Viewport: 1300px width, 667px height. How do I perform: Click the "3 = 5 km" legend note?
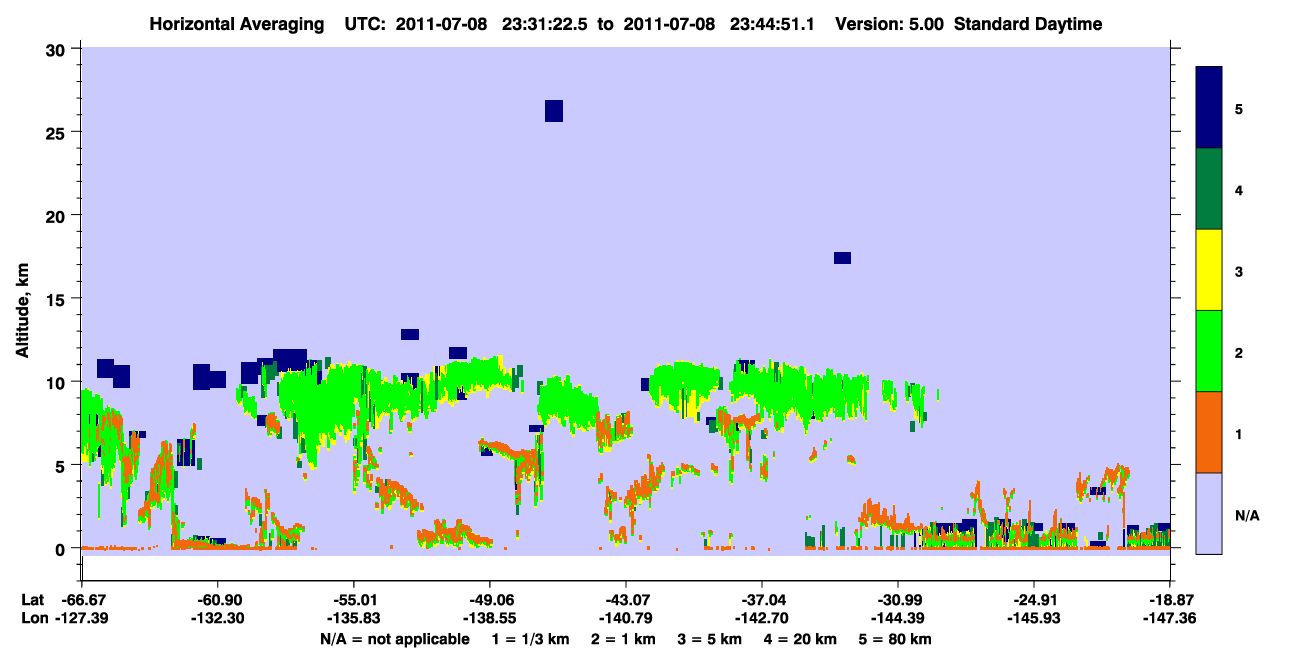point(710,639)
